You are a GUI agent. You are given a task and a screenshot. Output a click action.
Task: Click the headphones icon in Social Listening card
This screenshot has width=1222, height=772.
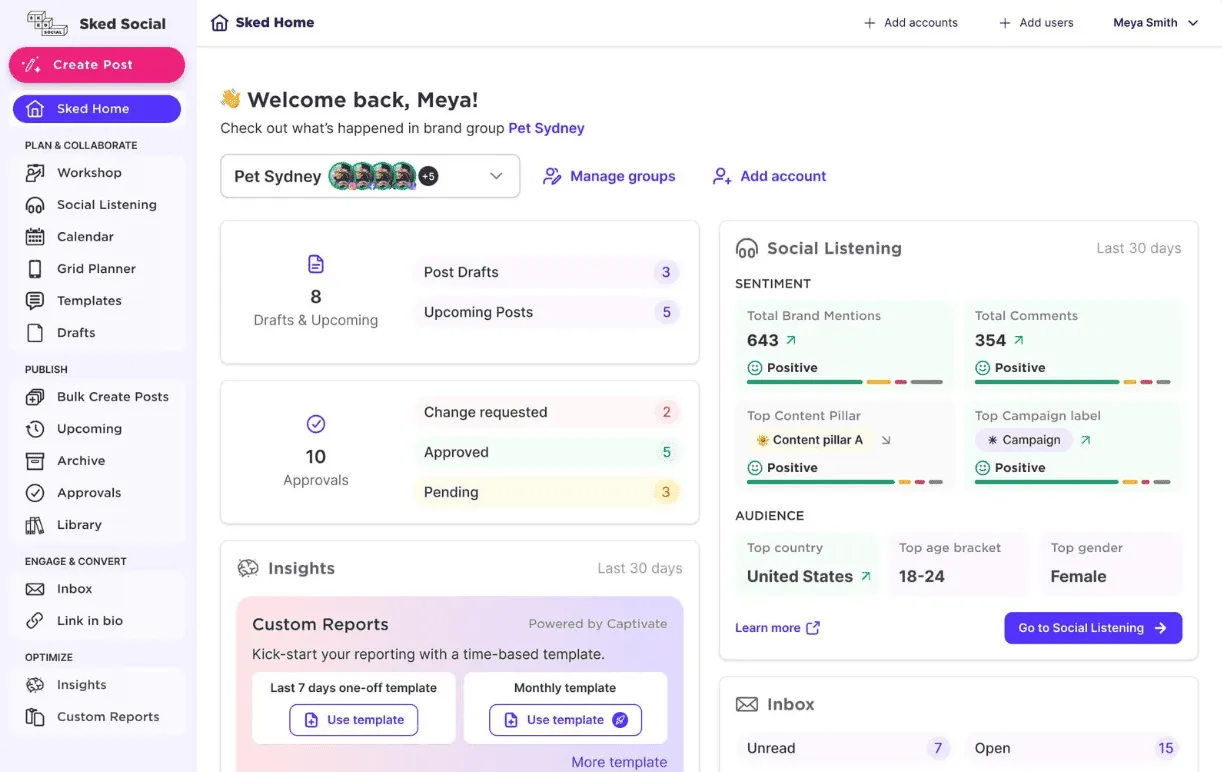pyautogui.click(x=747, y=248)
